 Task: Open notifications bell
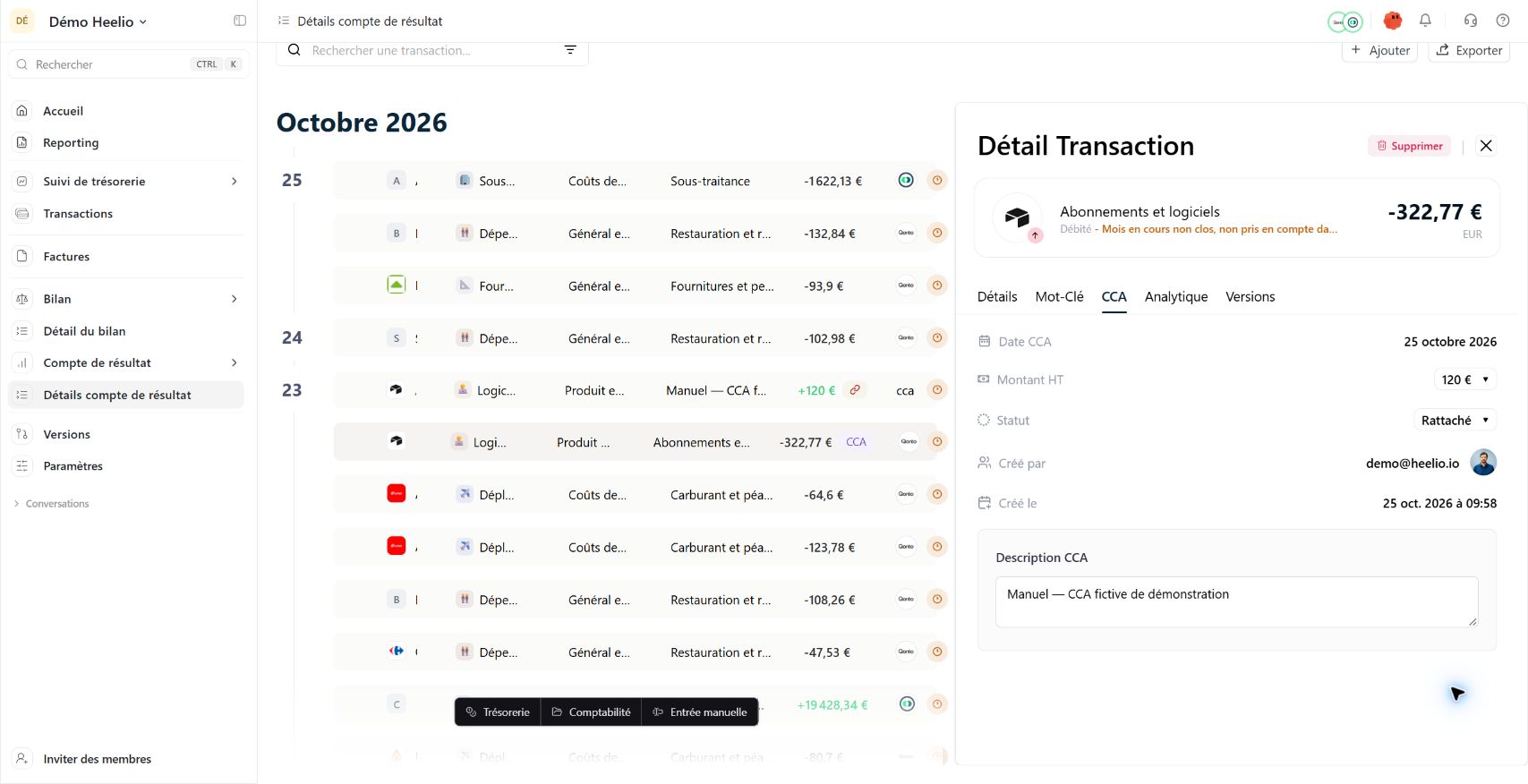click(1425, 21)
